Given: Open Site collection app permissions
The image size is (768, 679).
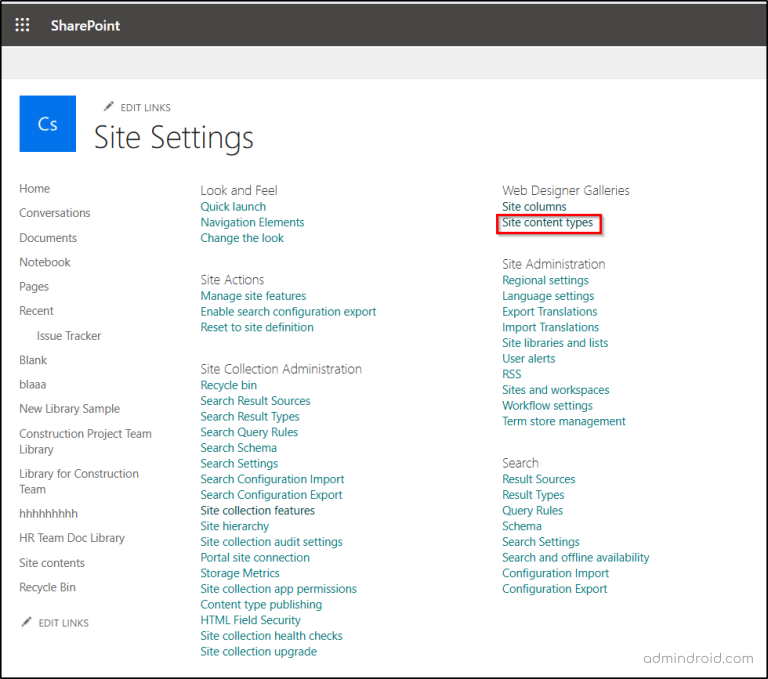Looking at the screenshot, I should tap(279, 589).
